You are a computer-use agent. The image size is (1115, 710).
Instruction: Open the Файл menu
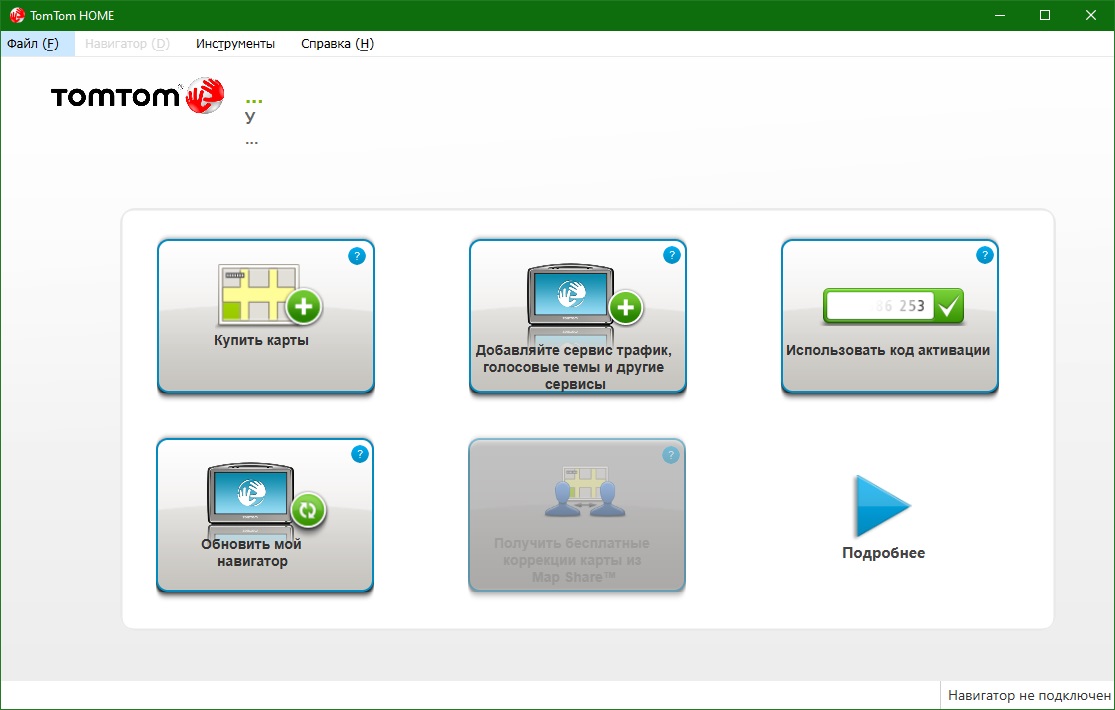click(33, 44)
